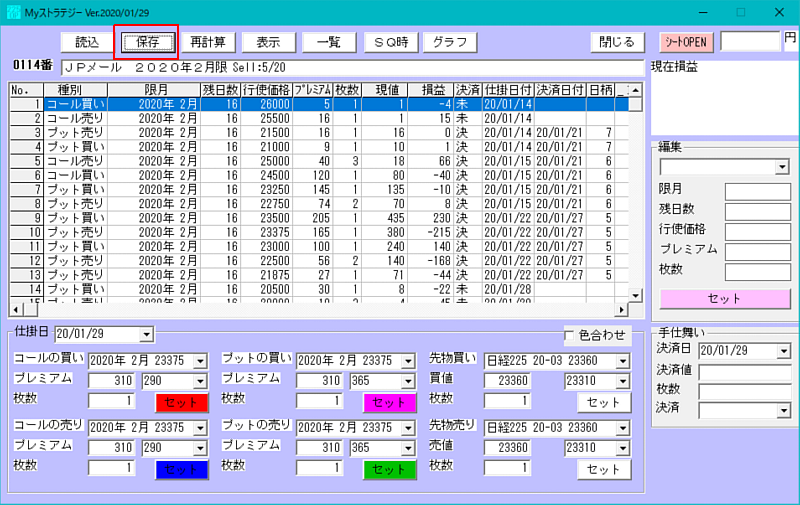Click the table scroll down arrow

tap(635, 295)
